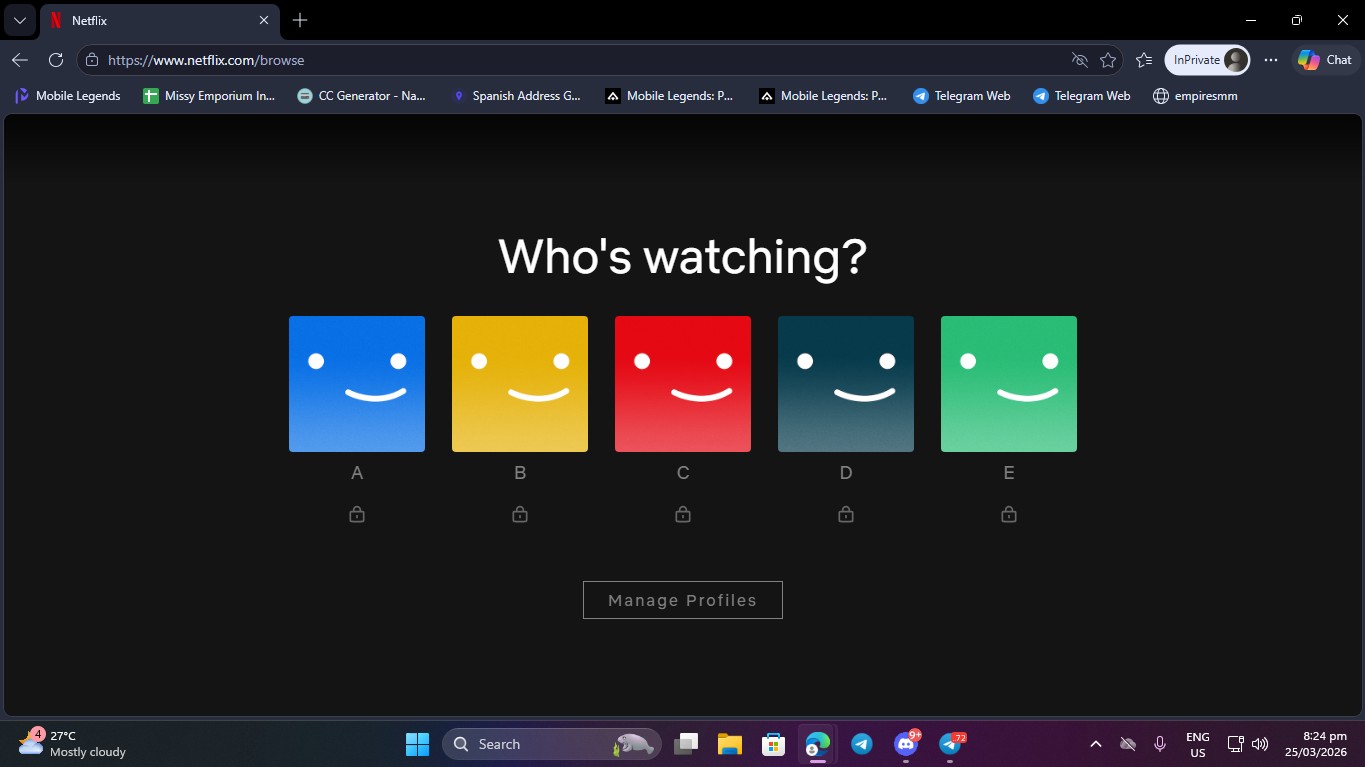Click the lock icon under profile A
The width and height of the screenshot is (1365, 767).
click(357, 514)
